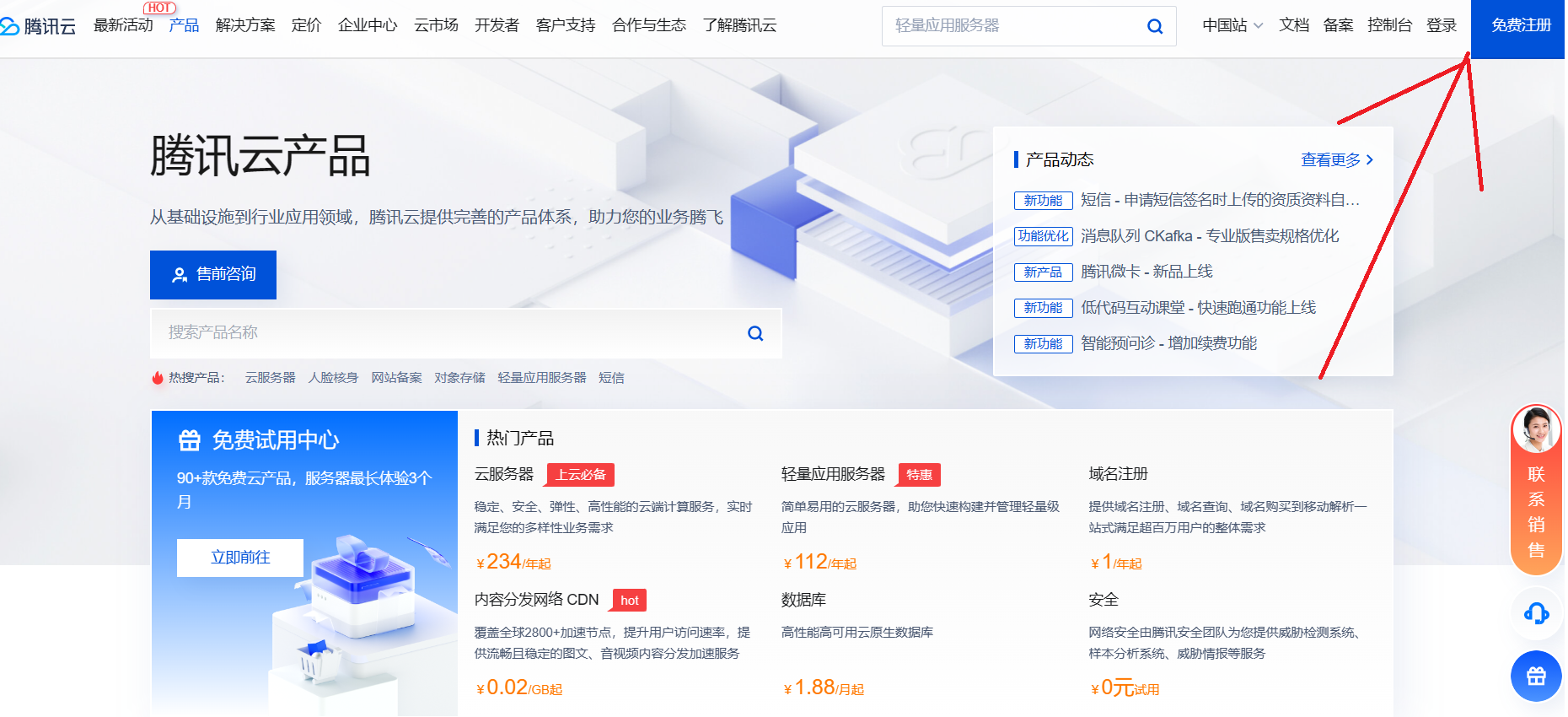Click the Tencent Cloud logo
The image size is (1568, 717).
click(38, 26)
